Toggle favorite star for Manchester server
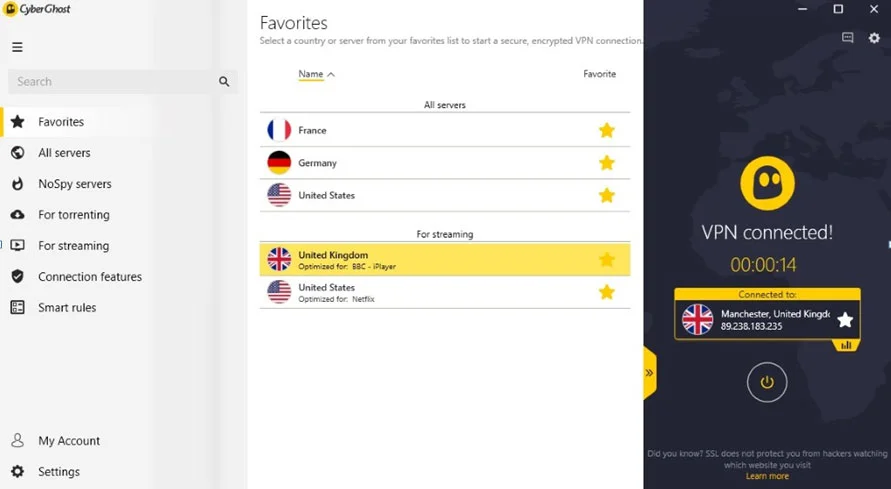Image resolution: width=891 pixels, height=489 pixels. [x=845, y=320]
